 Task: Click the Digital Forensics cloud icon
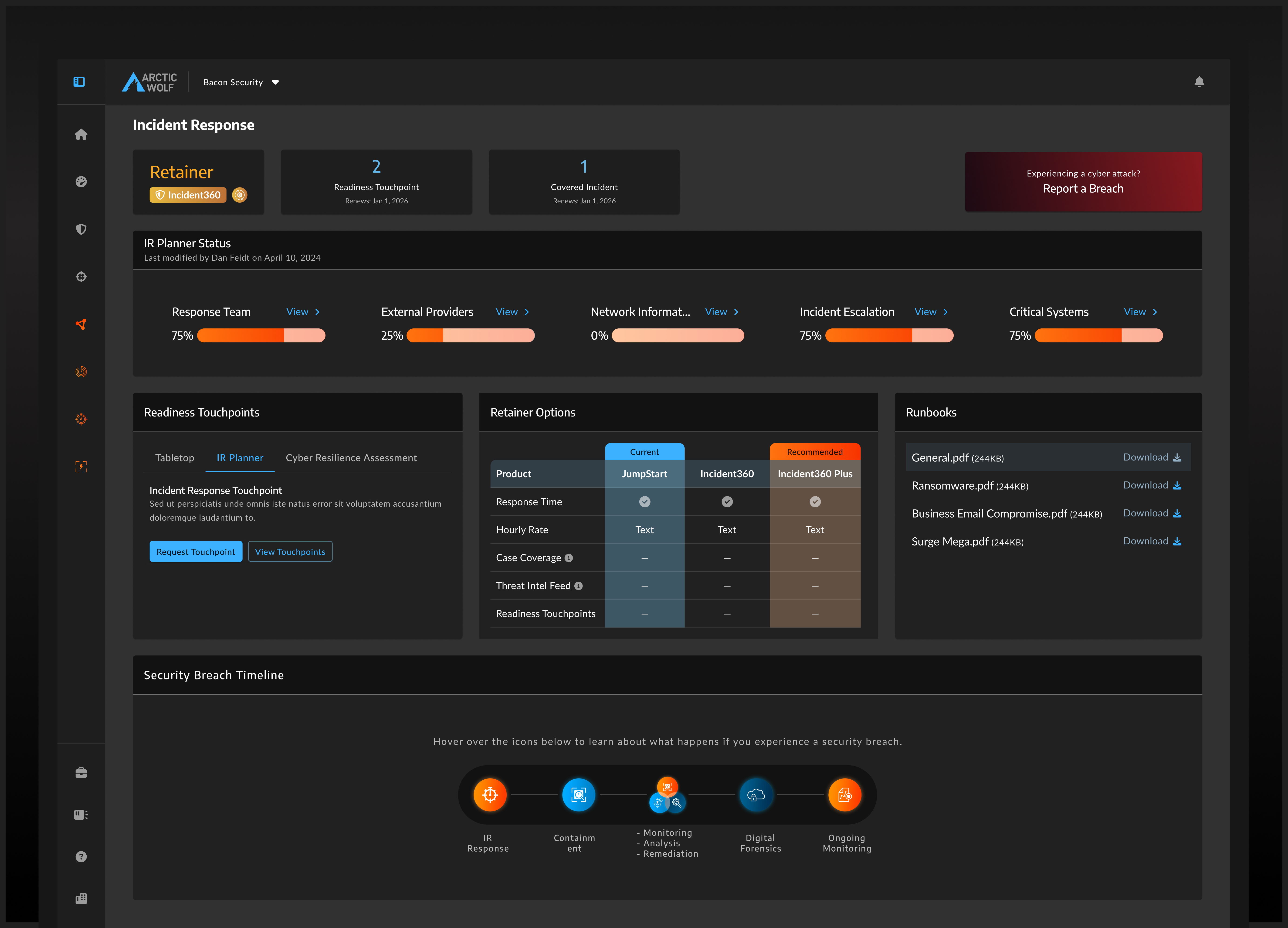(x=756, y=795)
